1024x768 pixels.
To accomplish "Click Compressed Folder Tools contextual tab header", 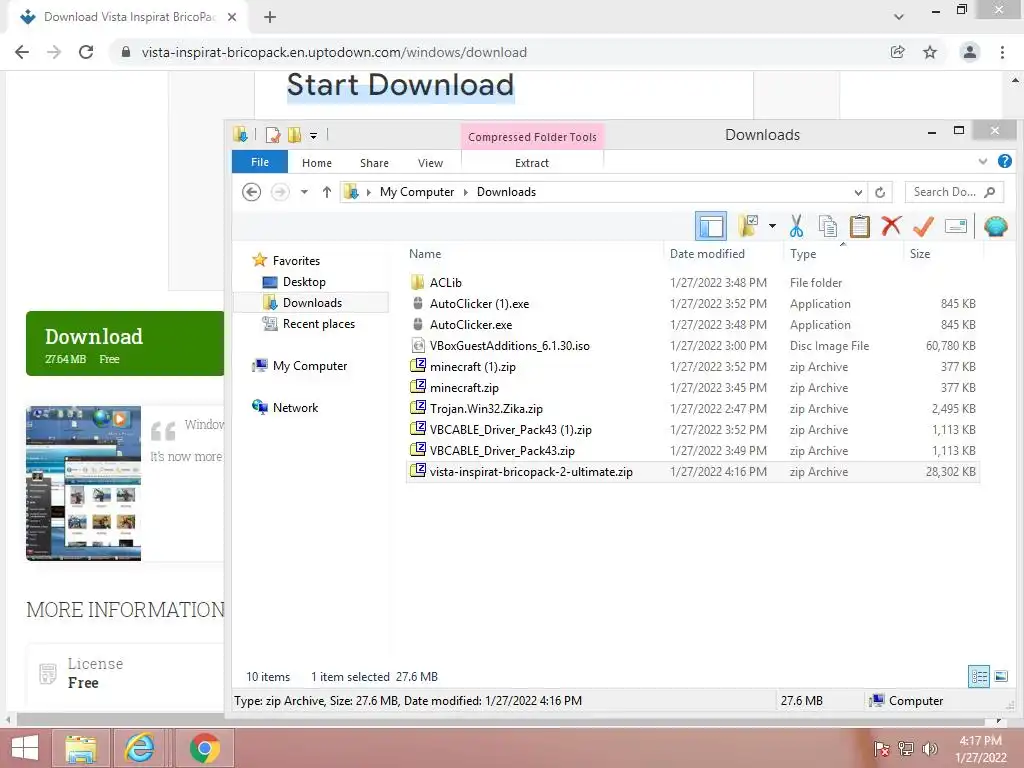I will (532, 136).
